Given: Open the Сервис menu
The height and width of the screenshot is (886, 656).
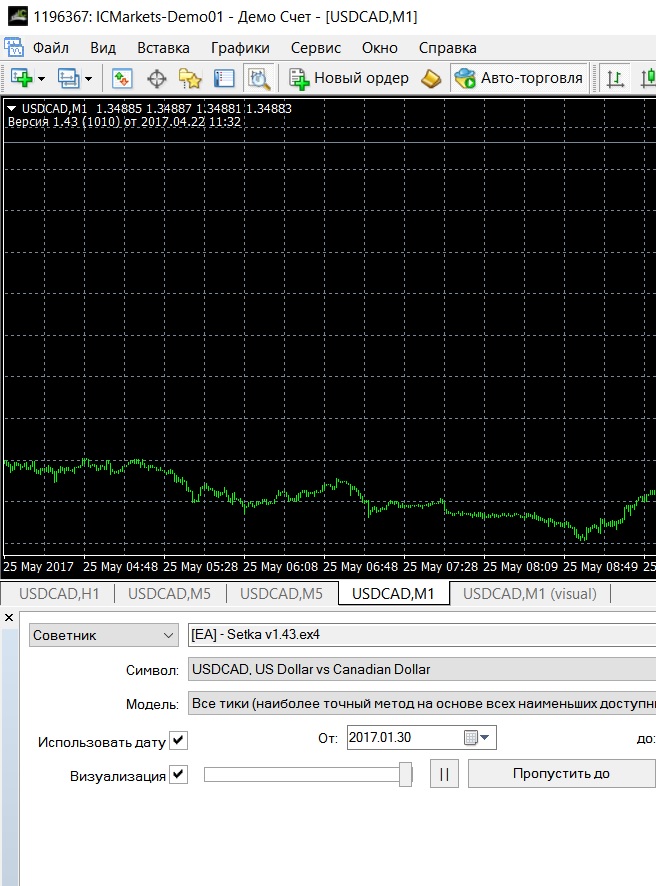Looking at the screenshot, I should [316, 48].
